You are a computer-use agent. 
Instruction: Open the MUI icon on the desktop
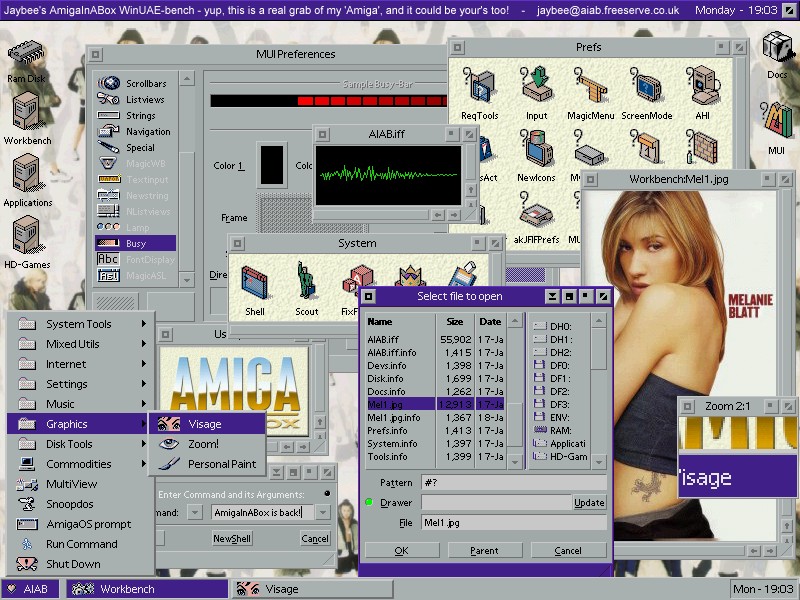(776, 125)
